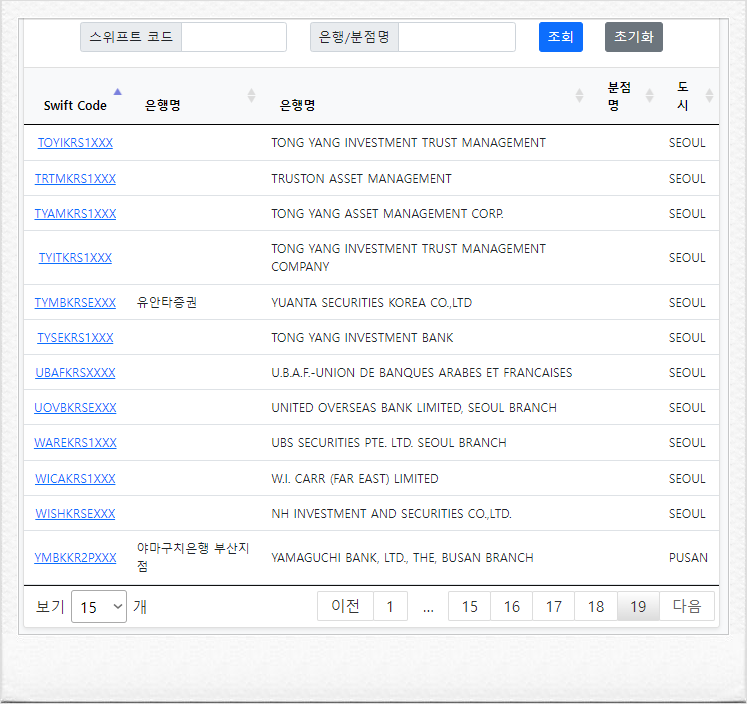Viewport: 747px width, 704px height.
Task: Click TONG YANG INVESTMENT TRUST MANAGEMENT COMPANY cell
Action: (408, 258)
